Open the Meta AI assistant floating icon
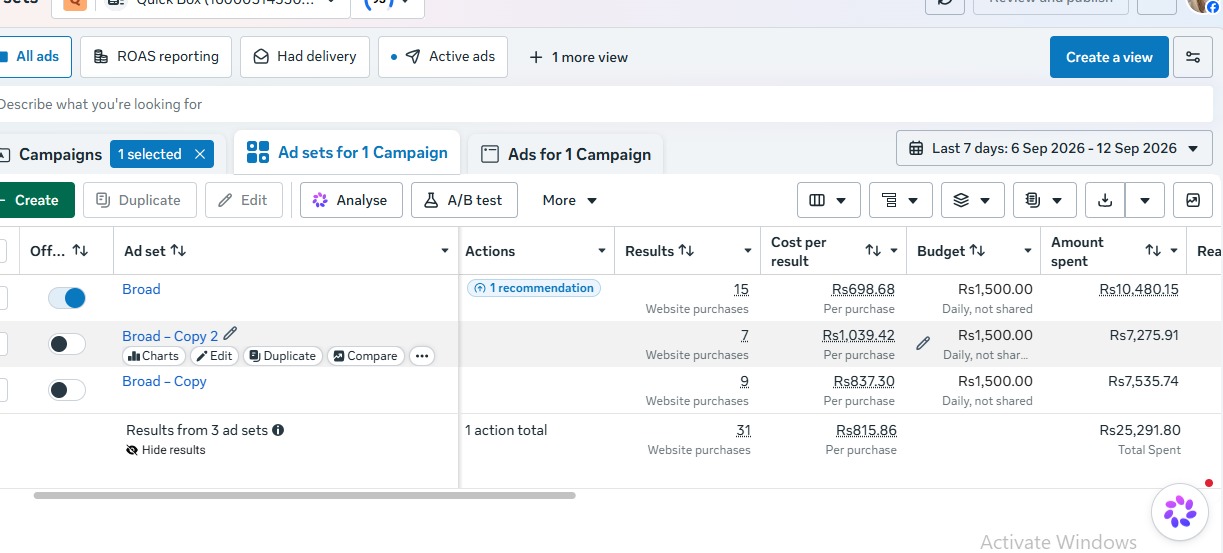This screenshot has height=553, width=1223. 1180,512
